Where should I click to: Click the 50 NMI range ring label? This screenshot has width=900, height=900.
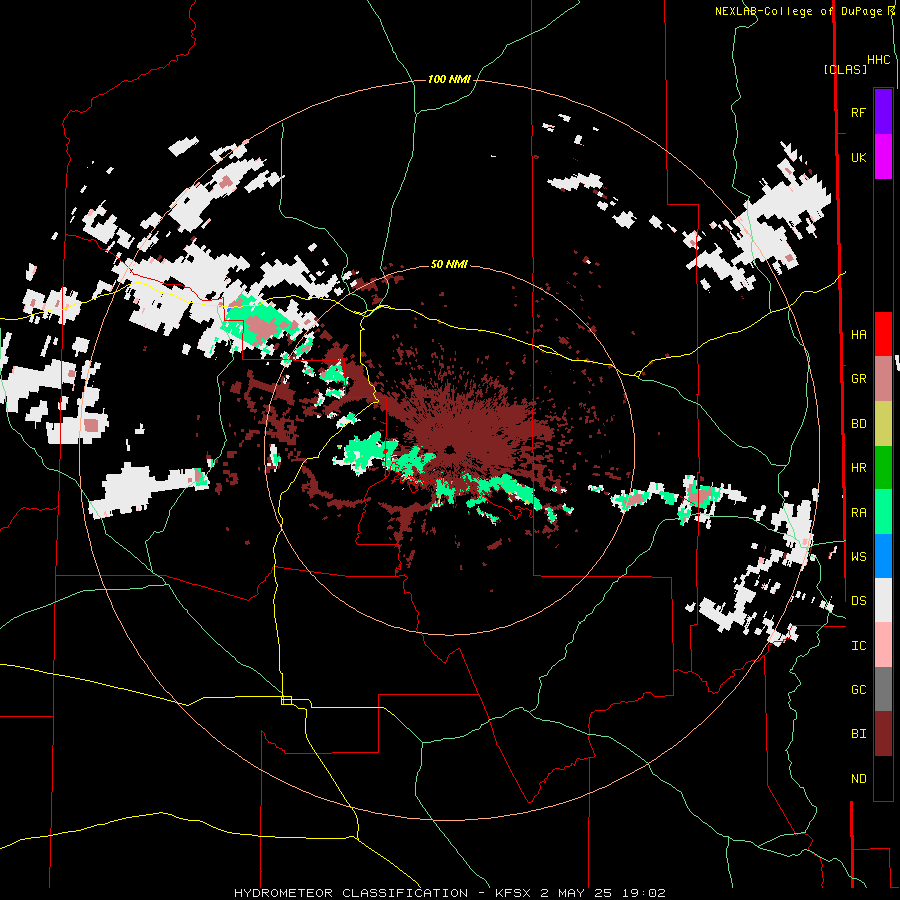pyautogui.click(x=449, y=264)
